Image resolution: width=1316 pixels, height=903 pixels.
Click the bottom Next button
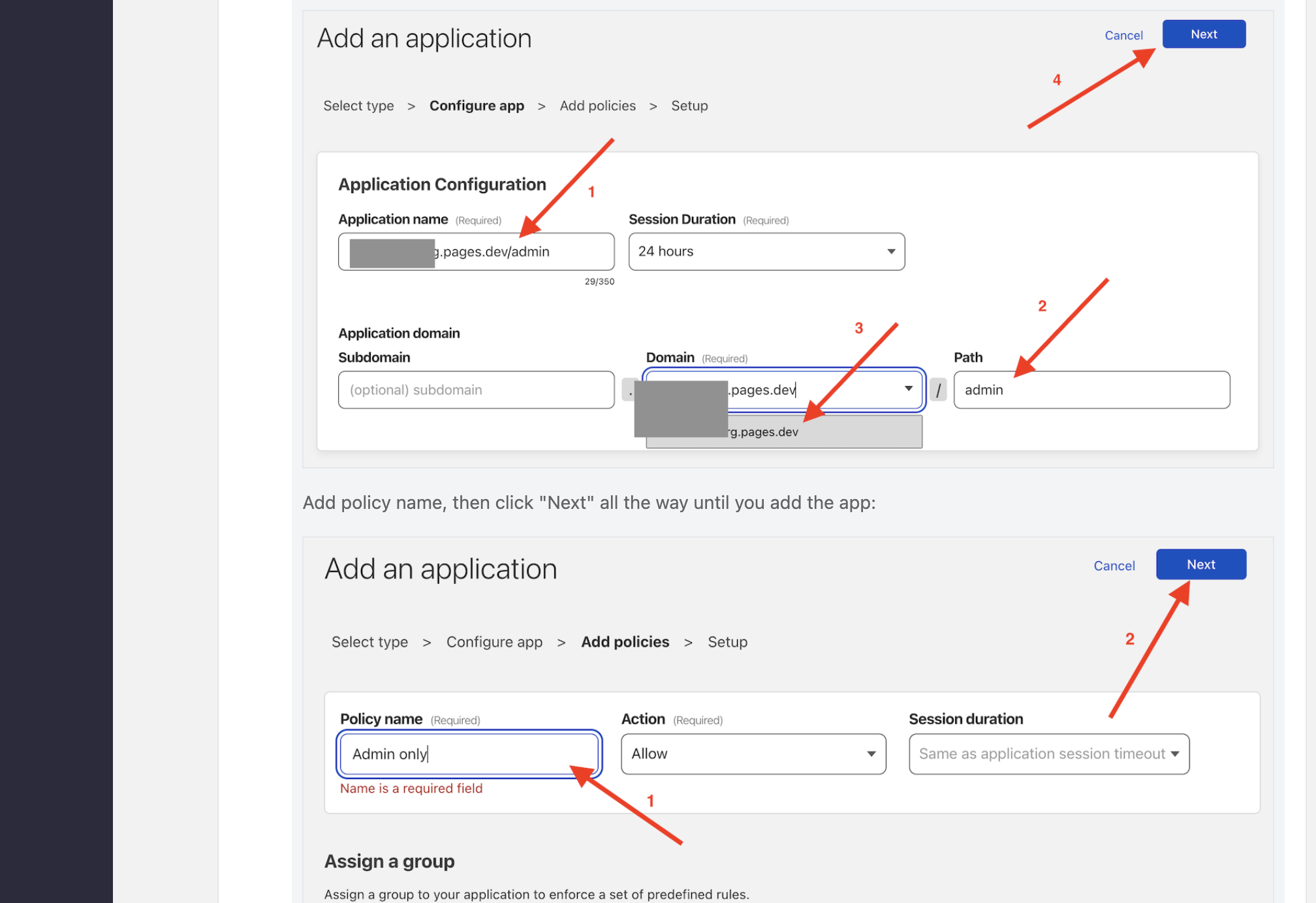1200,564
